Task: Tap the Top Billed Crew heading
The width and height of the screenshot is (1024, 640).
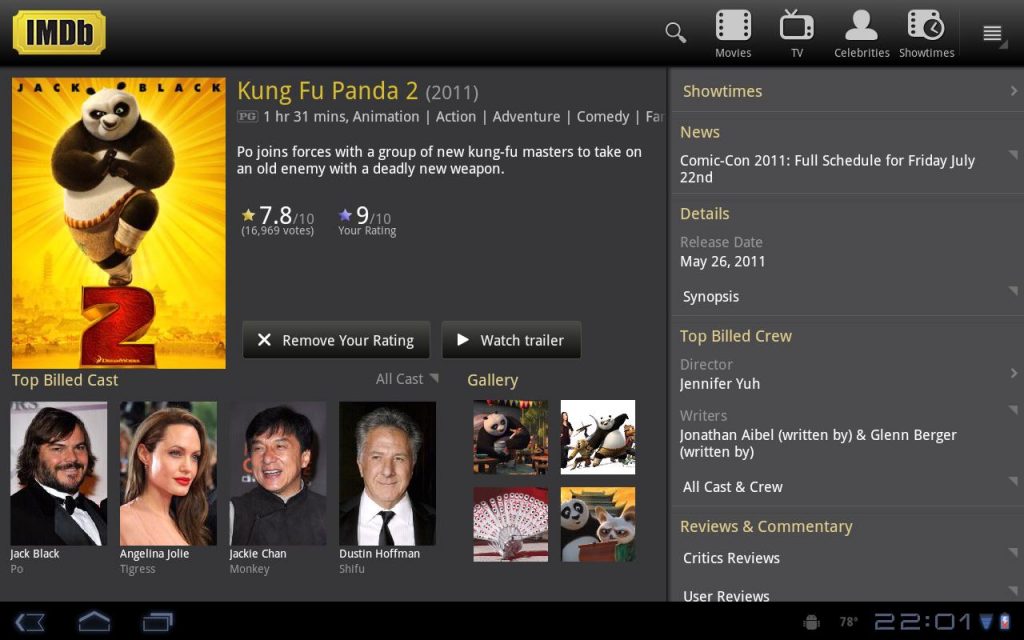Action: (735, 336)
